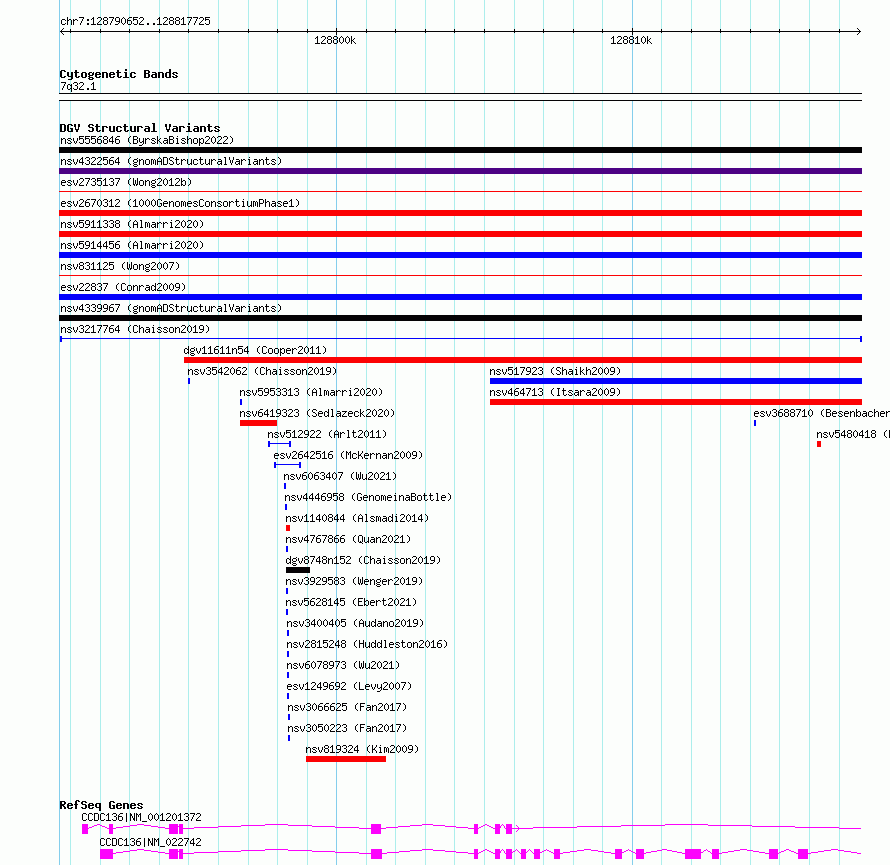Viewport: 890px width, 865px height.
Task: Click nsv6078973 (Wu2021) label
Action: (x=343, y=665)
